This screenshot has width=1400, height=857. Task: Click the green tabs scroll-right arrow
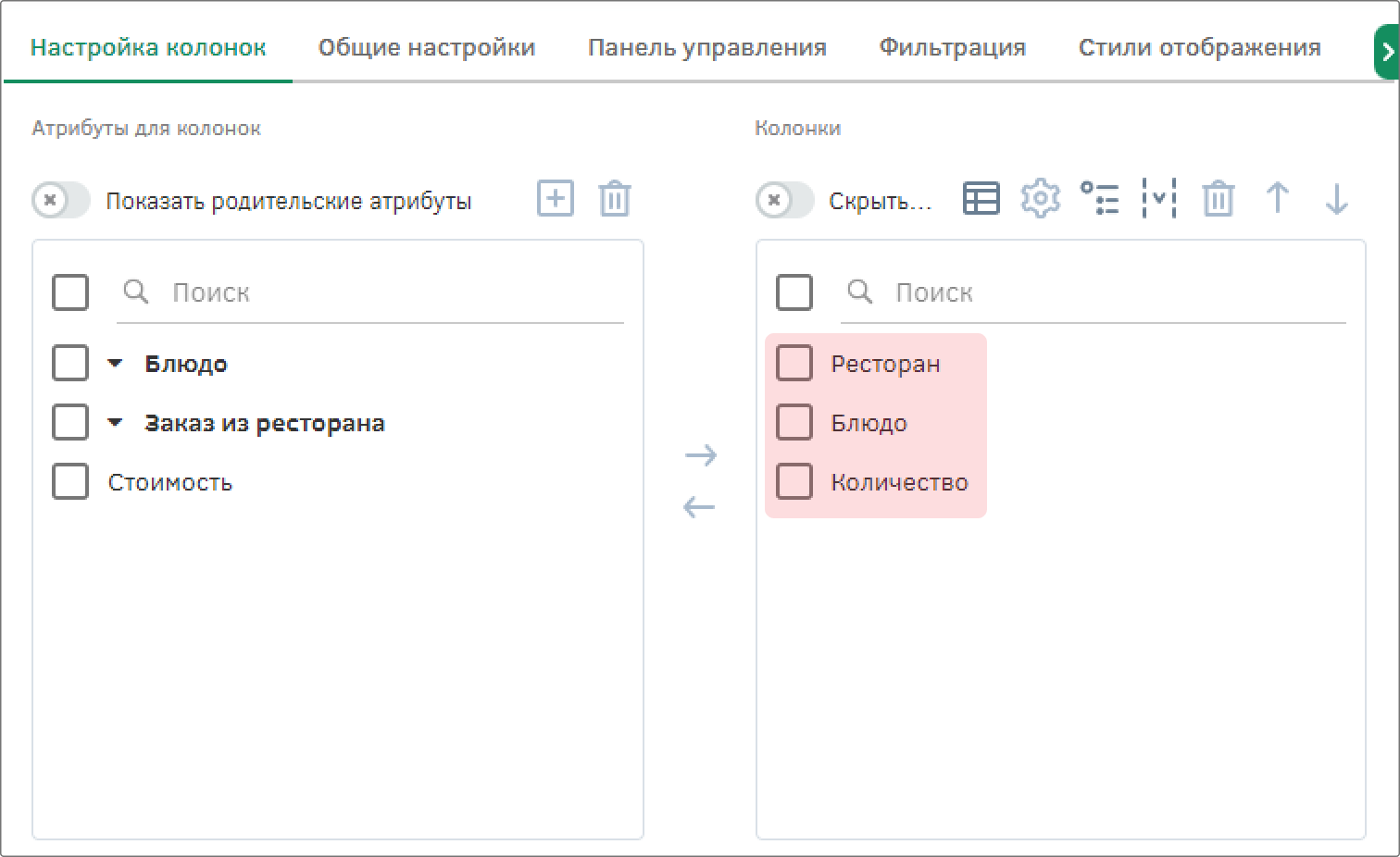pos(1386,53)
